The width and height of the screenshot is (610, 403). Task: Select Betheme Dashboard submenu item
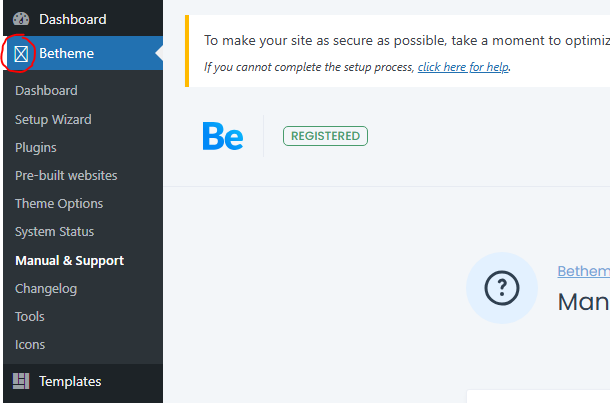click(46, 91)
